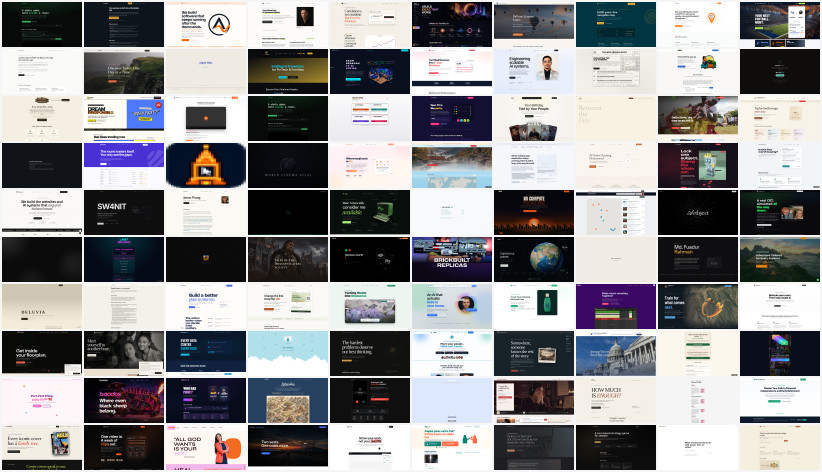Select the 'SW4NIT' website thumbnail
The height and width of the screenshot is (472, 822).
click(124, 213)
